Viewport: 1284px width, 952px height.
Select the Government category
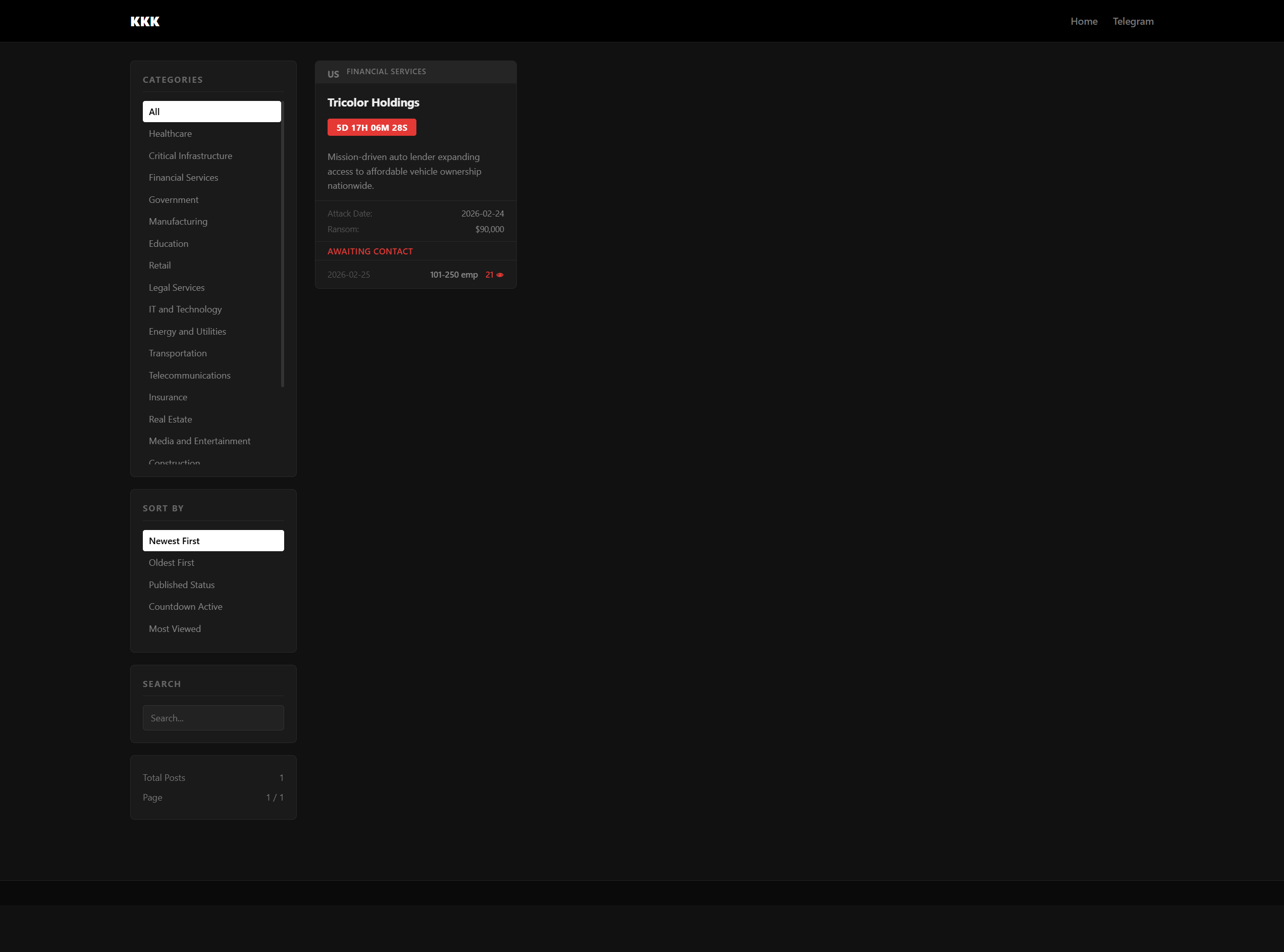[x=174, y=200]
